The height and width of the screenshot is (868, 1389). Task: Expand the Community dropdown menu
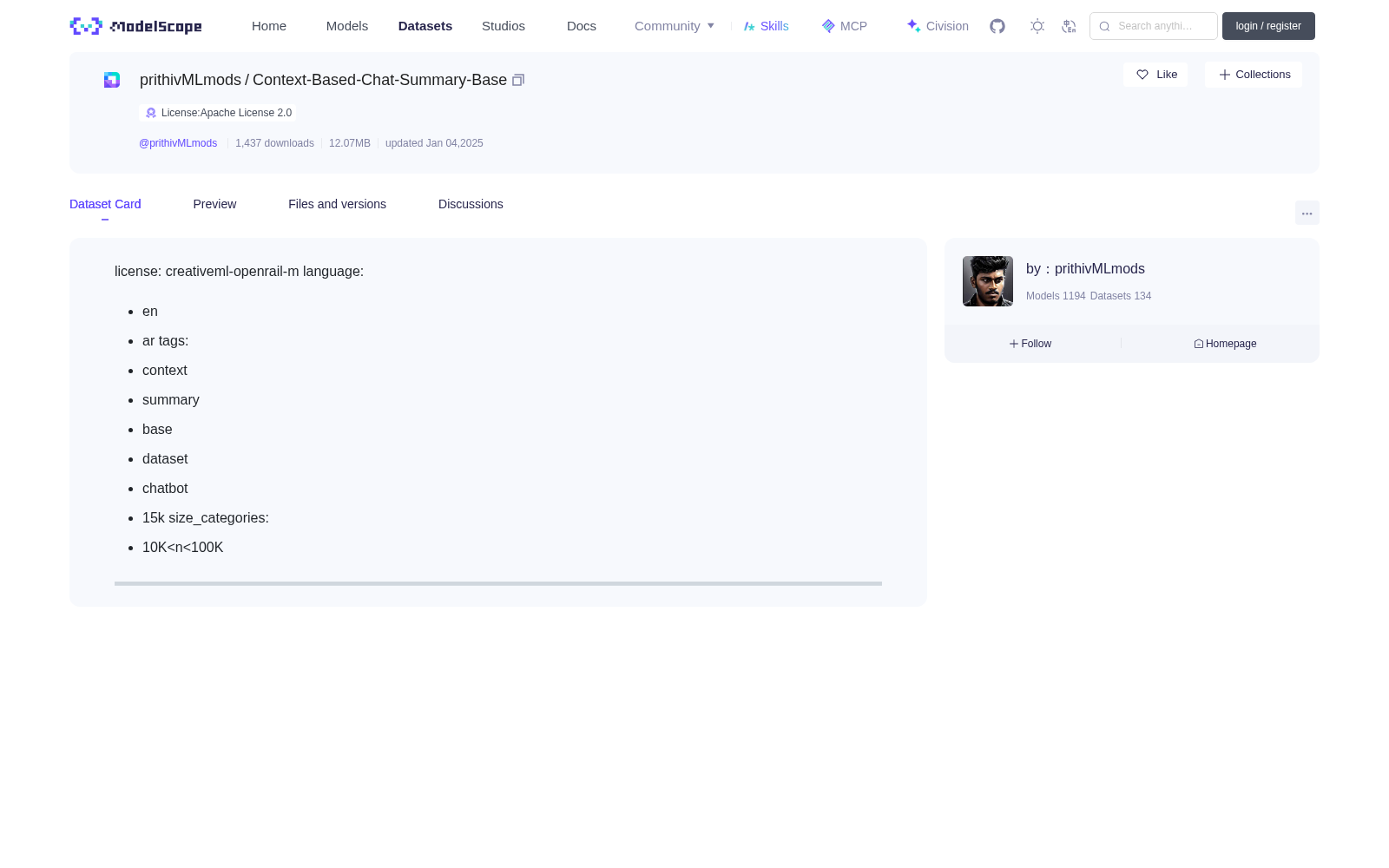(x=675, y=26)
